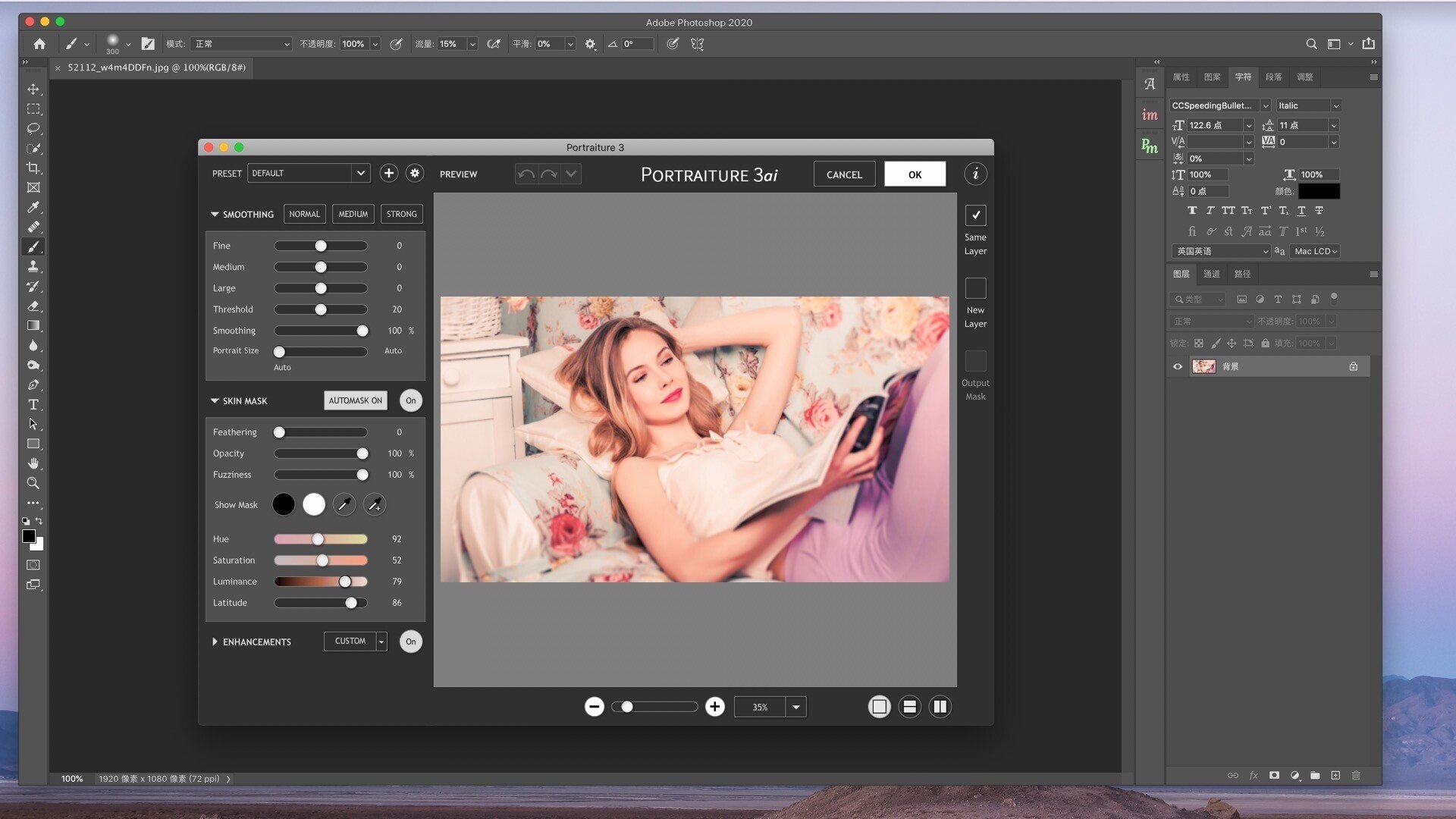Select the Horizontal Type tool
The height and width of the screenshot is (819, 1456).
point(33,405)
